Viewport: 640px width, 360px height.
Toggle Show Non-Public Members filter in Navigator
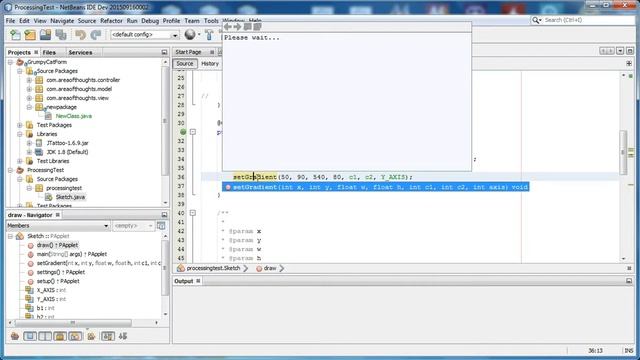pos(60,336)
